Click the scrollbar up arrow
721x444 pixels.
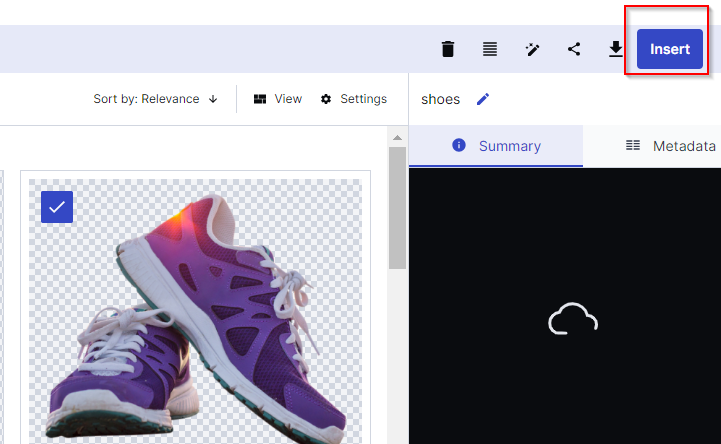pos(397,138)
